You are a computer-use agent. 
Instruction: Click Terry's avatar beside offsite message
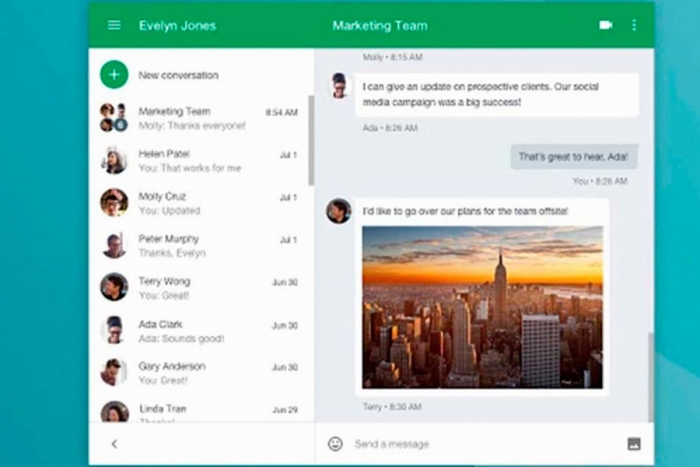339,211
